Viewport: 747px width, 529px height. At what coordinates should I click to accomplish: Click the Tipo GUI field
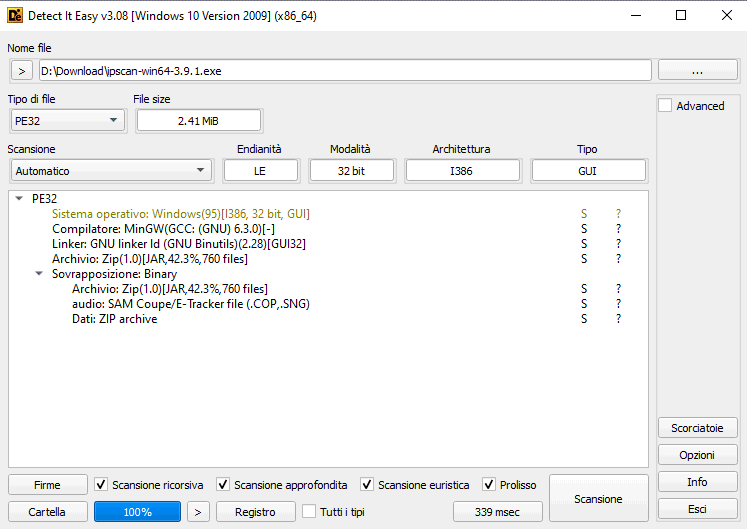(x=588, y=171)
